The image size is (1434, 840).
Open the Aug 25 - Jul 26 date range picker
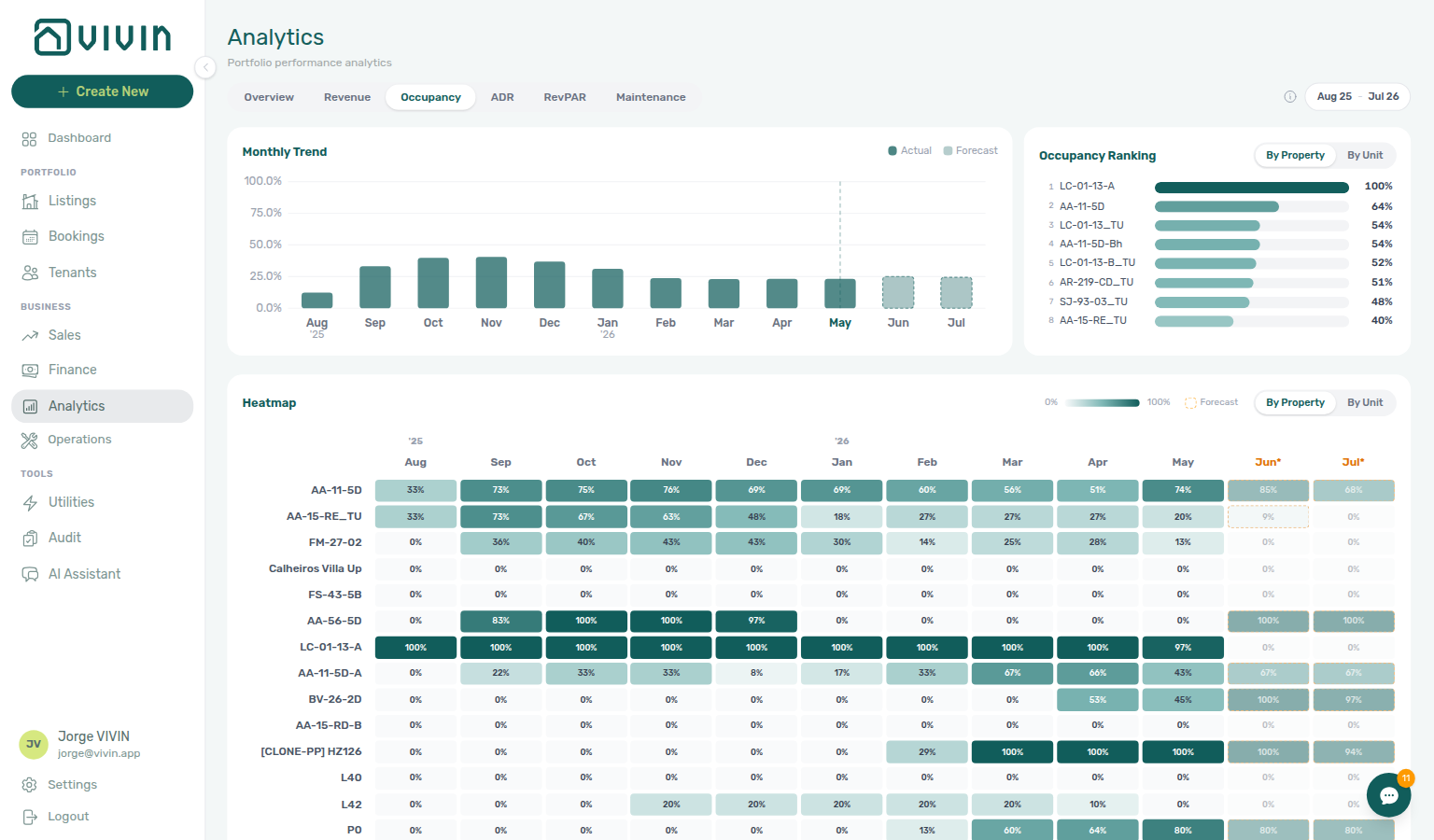(x=1357, y=96)
